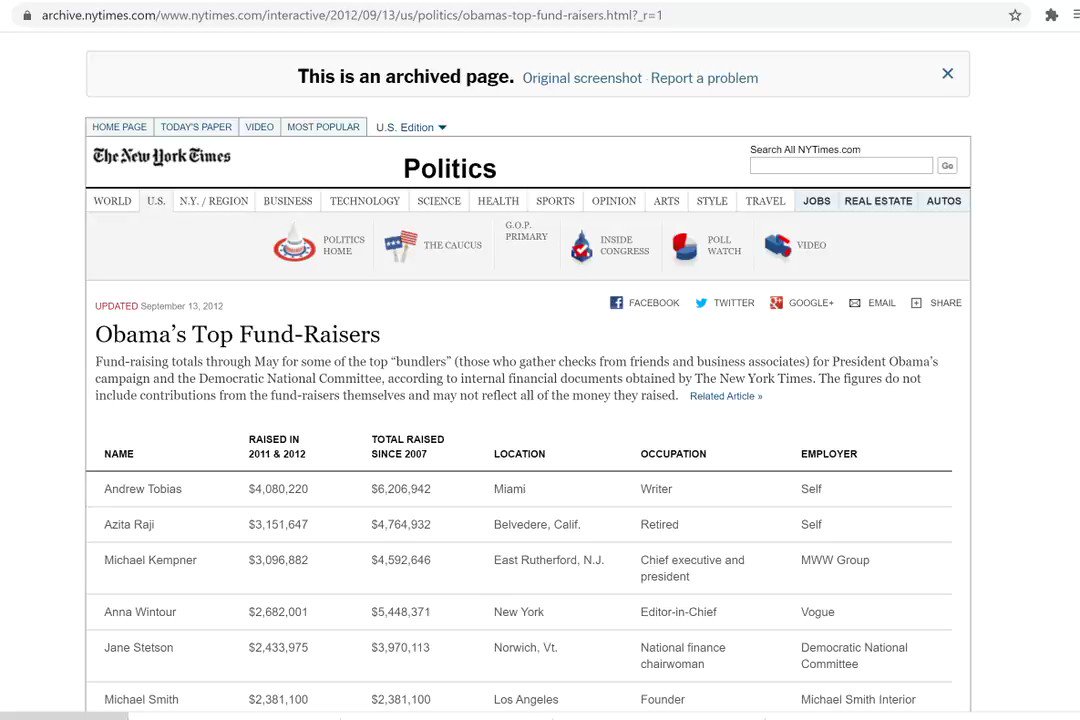Open the Inside Congress capitol icon
1080x720 pixels.
click(x=581, y=246)
